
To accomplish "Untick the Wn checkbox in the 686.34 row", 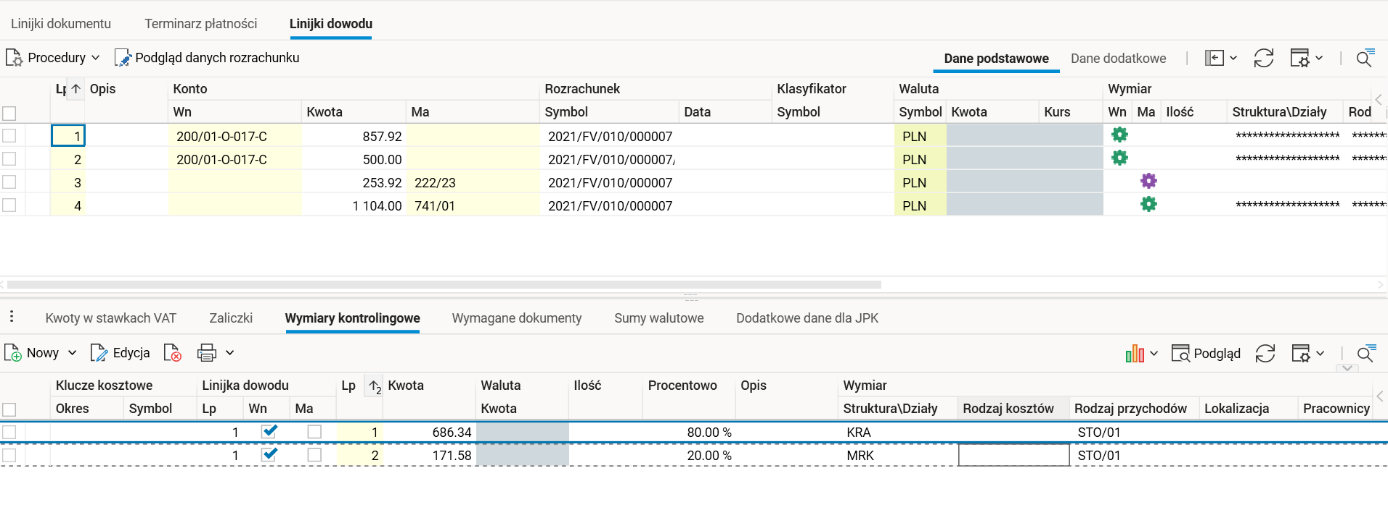I will click(269, 432).
